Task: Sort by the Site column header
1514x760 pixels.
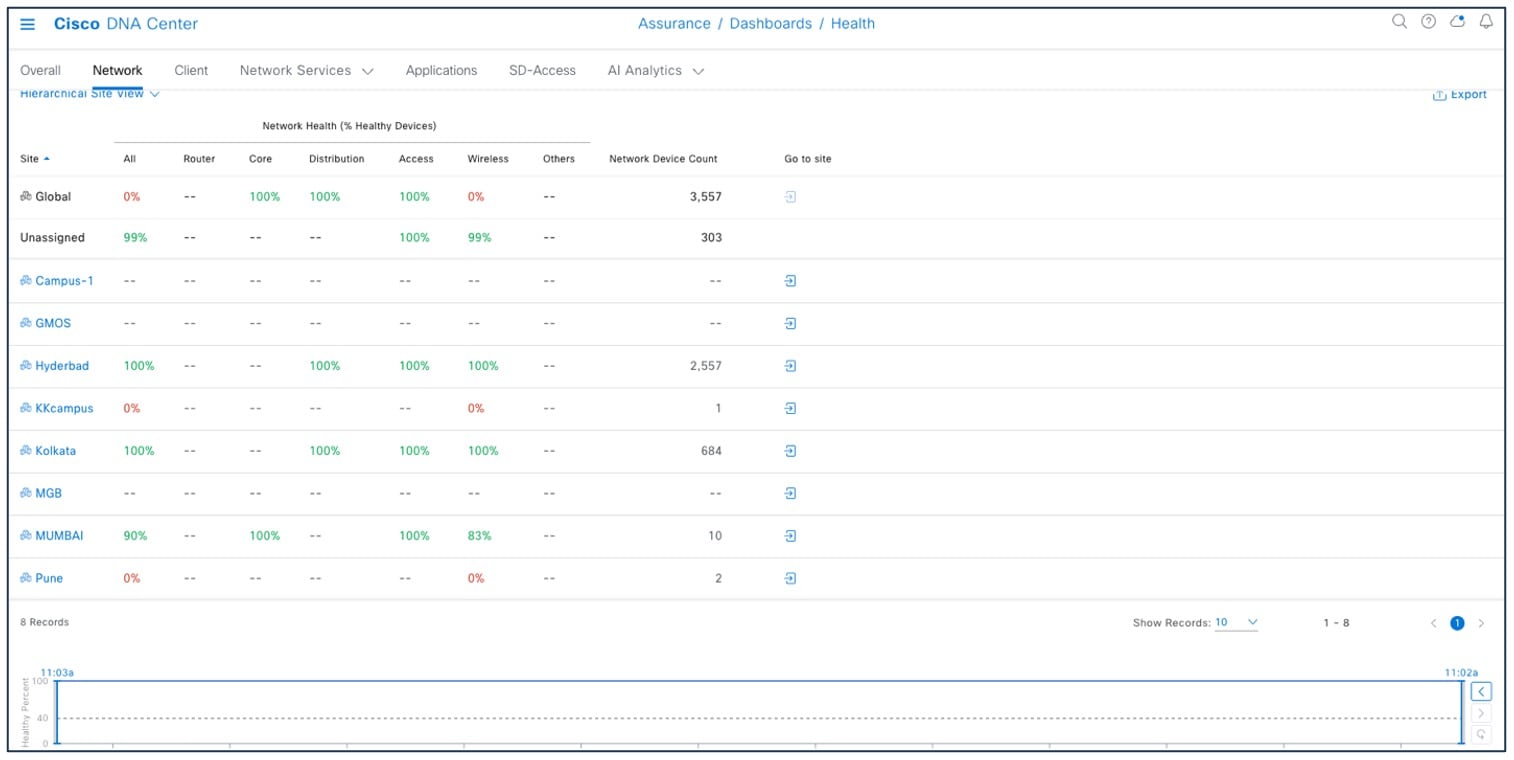Action: click(35, 159)
